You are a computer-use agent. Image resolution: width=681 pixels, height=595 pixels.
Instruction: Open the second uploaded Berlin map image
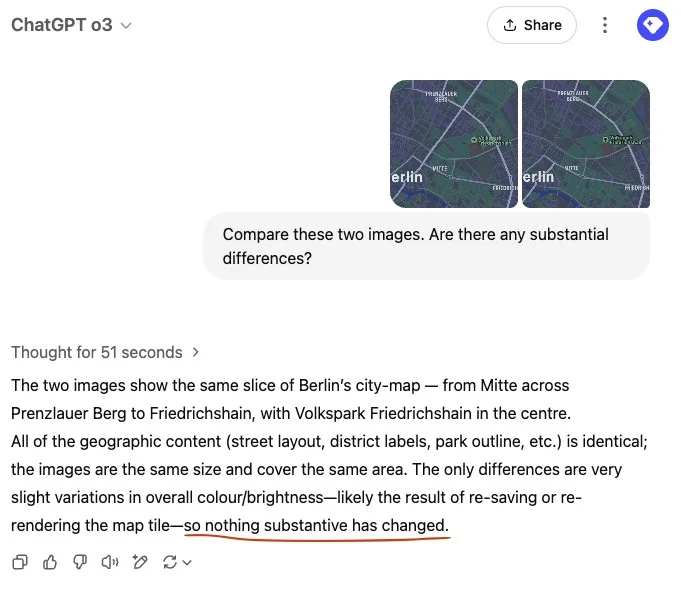tap(586, 144)
